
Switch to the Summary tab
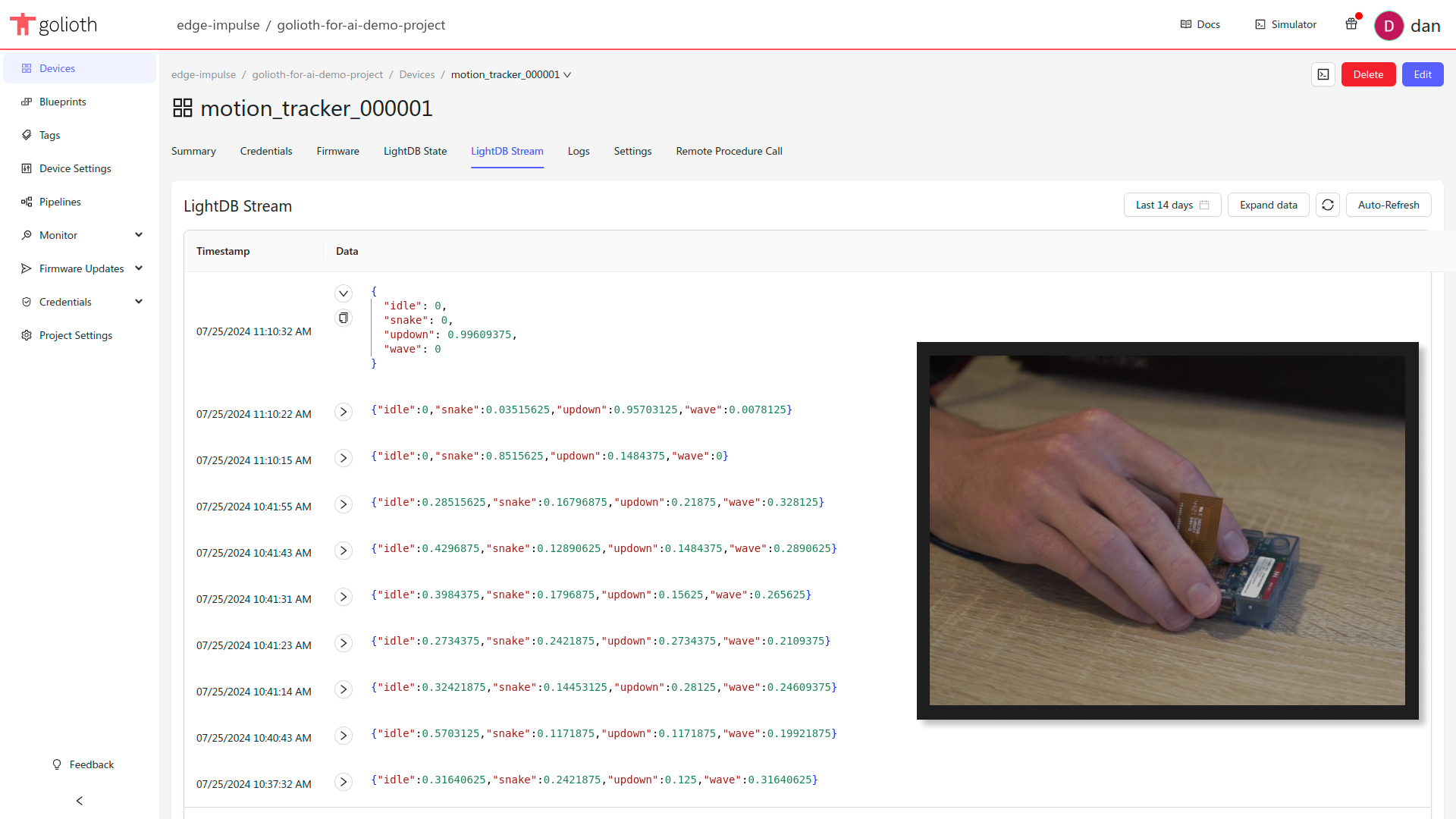pos(193,151)
